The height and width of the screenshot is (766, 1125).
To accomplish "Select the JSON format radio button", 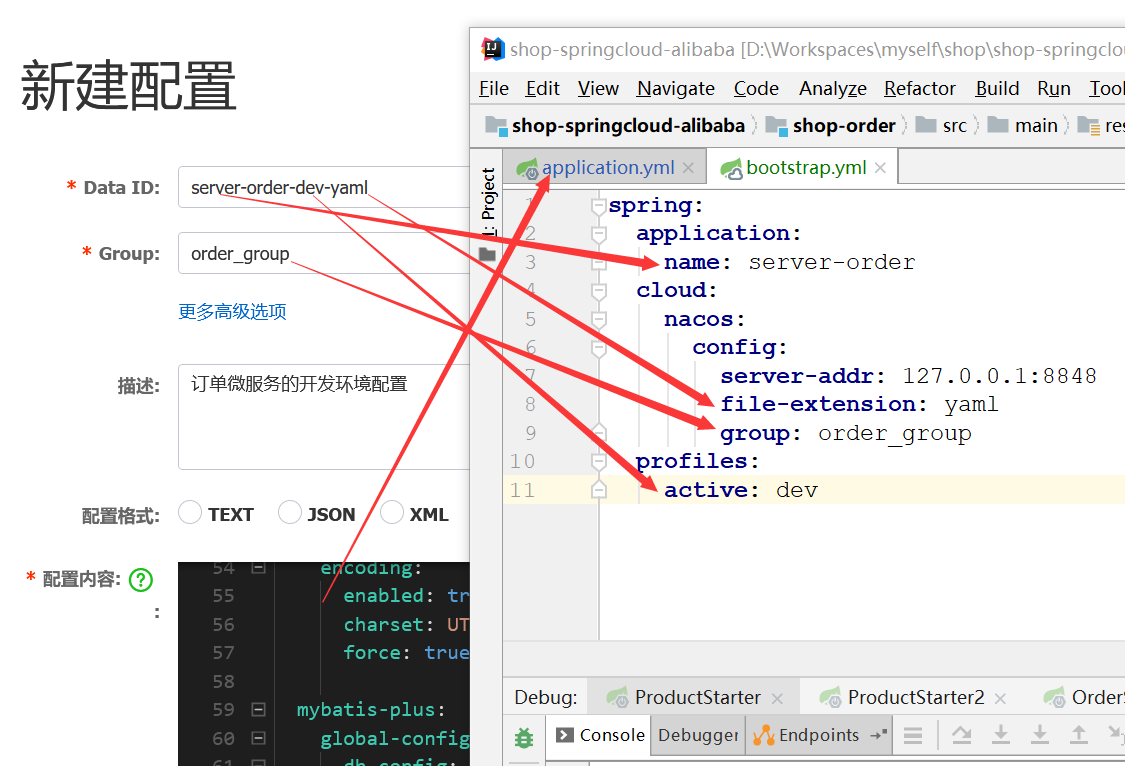I will 290,513.
